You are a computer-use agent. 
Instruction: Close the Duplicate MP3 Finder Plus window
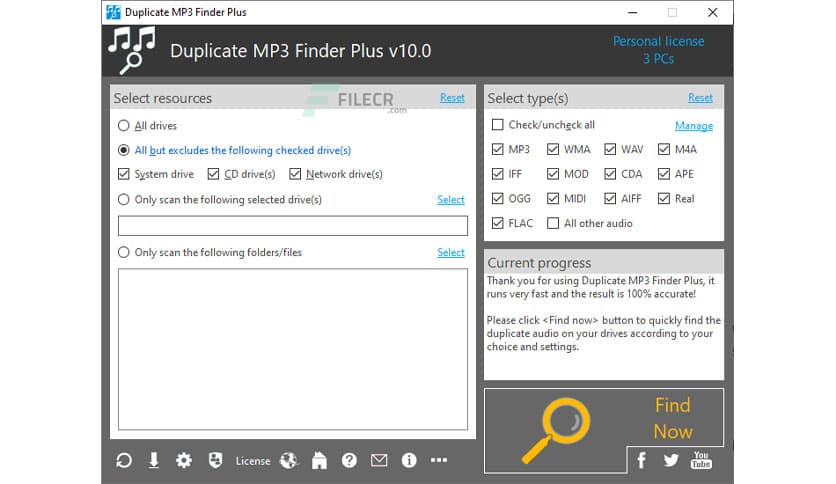click(x=713, y=12)
